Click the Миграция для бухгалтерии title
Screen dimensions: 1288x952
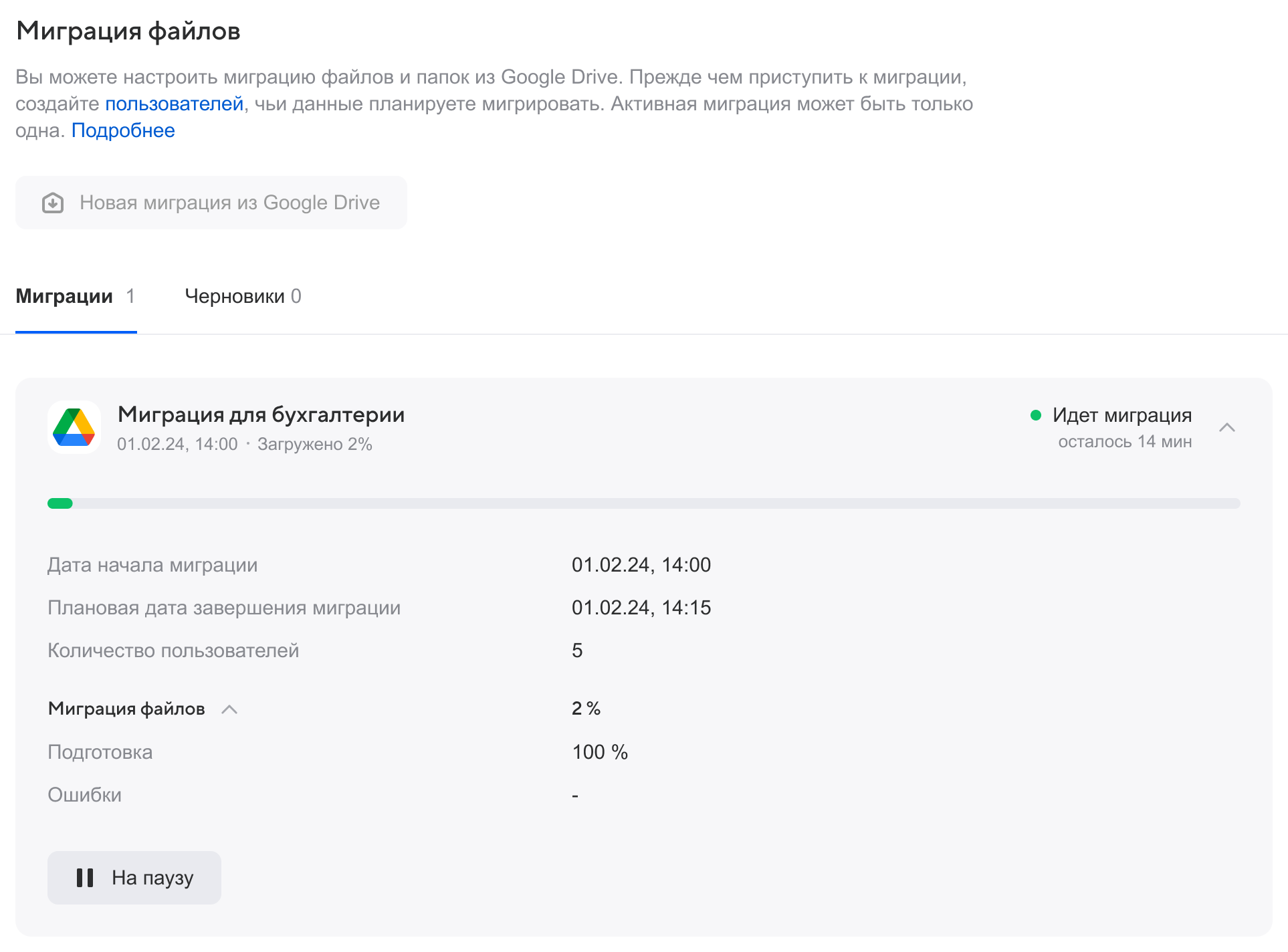pyautogui.click(x=261, y=414)
